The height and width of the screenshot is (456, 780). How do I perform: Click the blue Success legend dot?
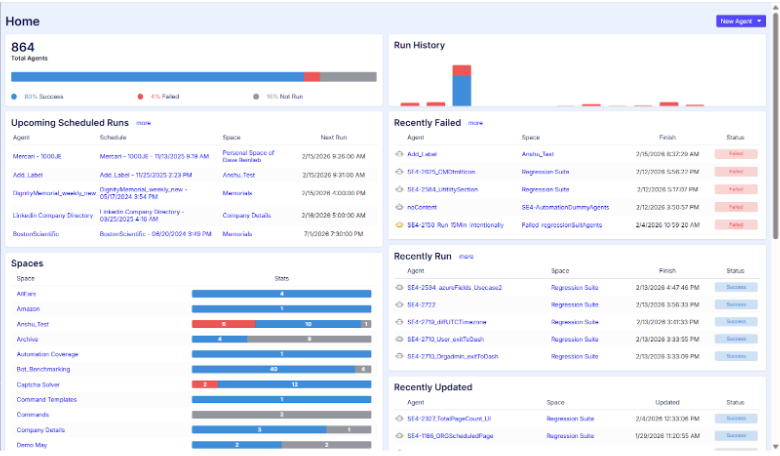(x=14, y=97)
